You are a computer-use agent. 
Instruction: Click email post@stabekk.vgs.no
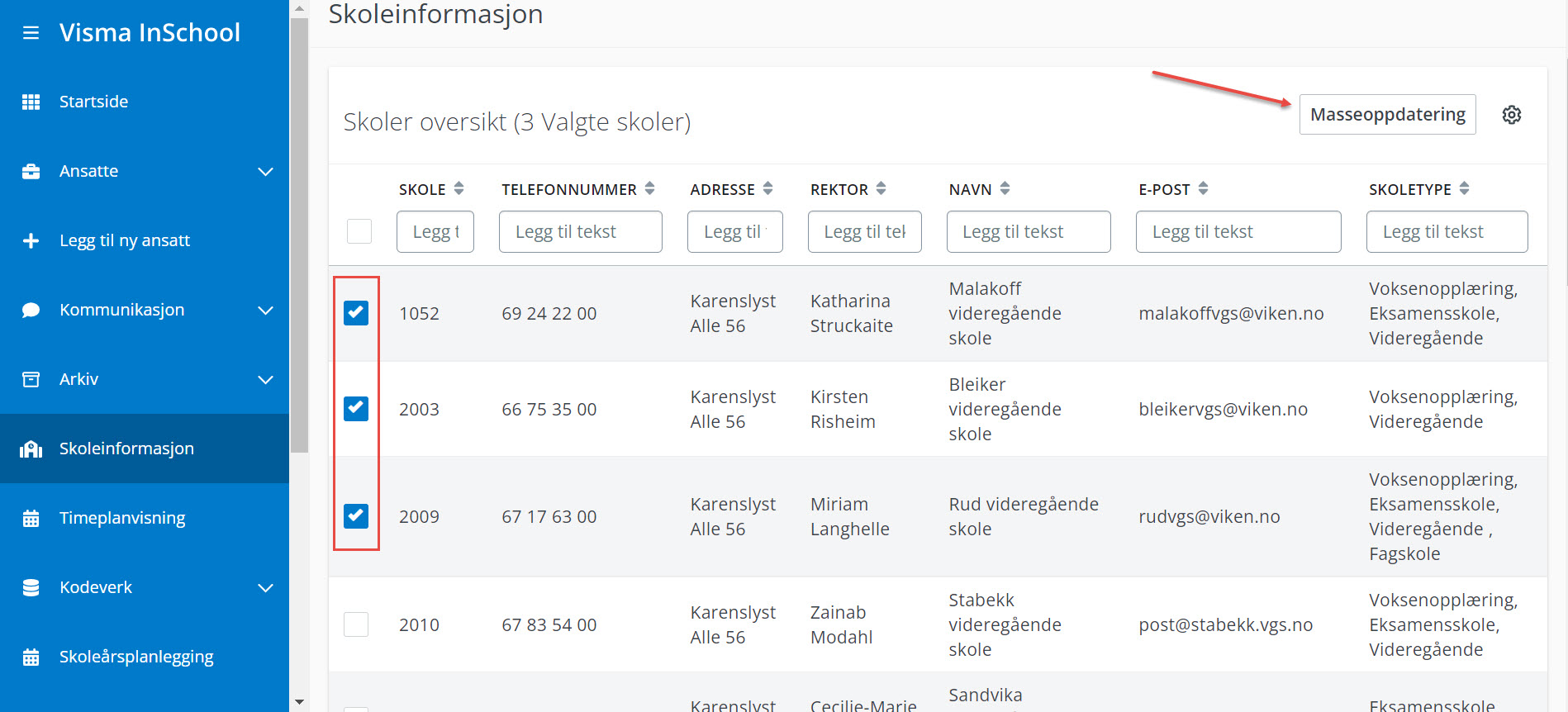tap(1225, 625)
